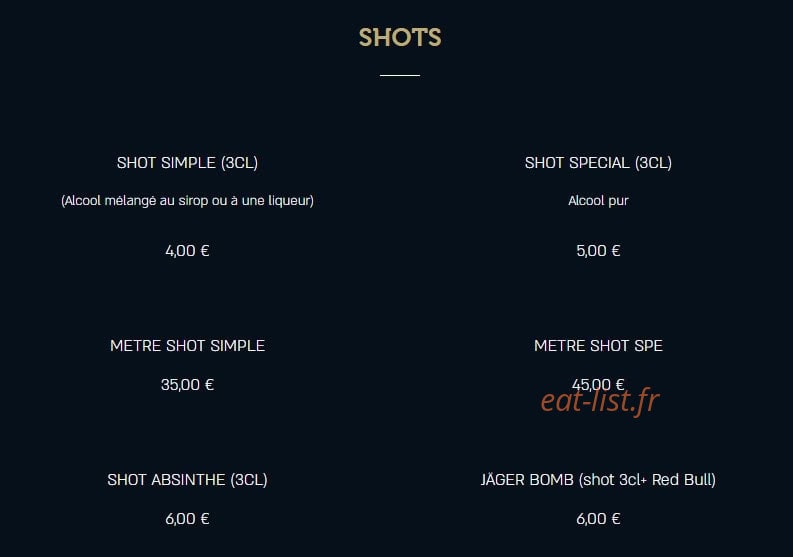Viewport: 793px width, 557px height.
Task: Open the eat-list.fr watermark link
Action: [600, 401]
